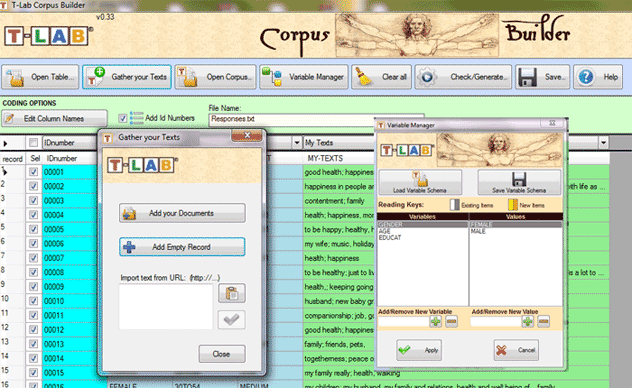This screenshot has width=632, height=388.
Task: Open the Variable Manager toolbar button
Action: coord(304,77)
